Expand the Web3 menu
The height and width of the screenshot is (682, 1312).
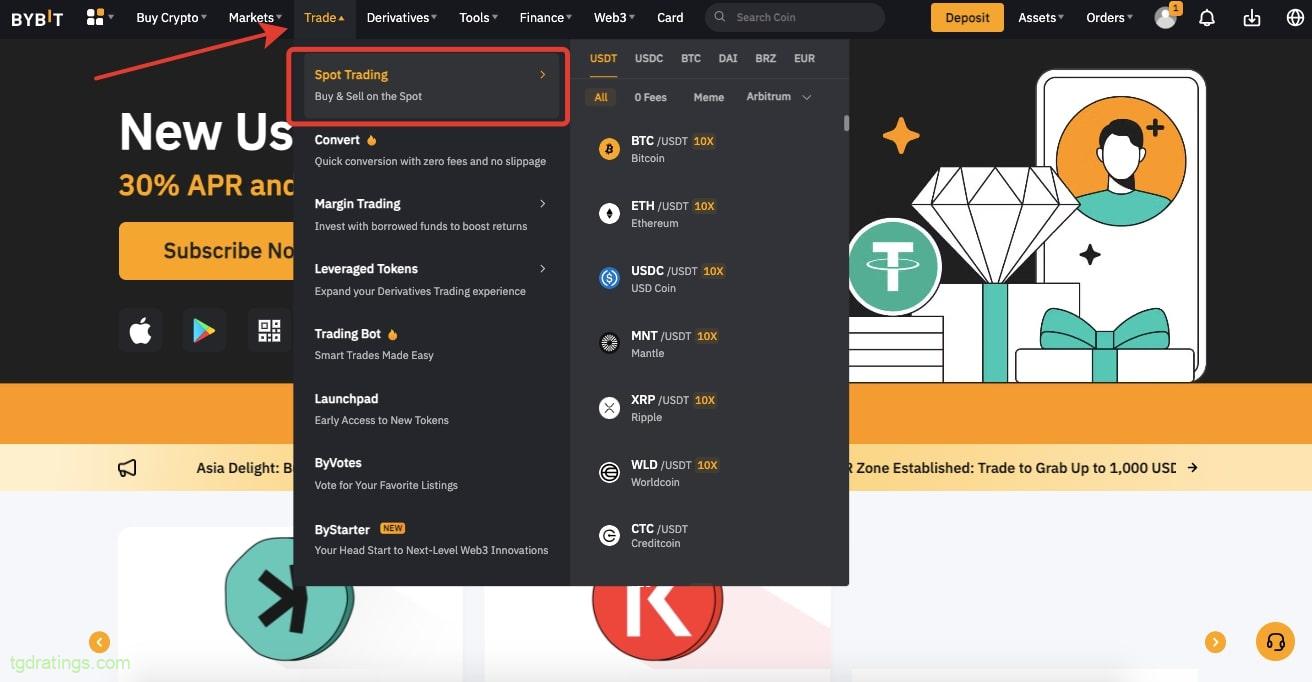pyautogui.click(x=614, y=17)
